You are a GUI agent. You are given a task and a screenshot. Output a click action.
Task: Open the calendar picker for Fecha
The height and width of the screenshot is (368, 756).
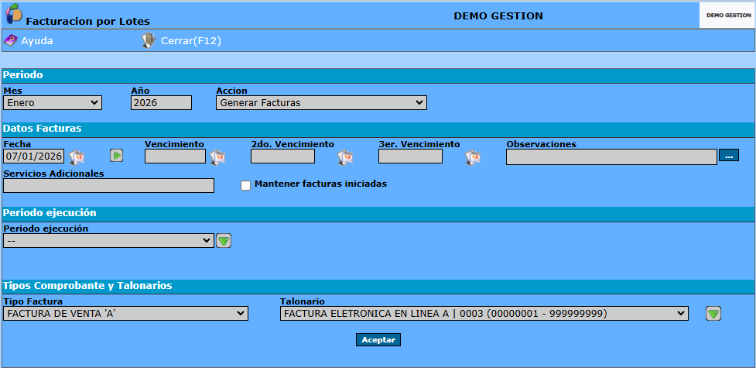click(x=77, y=157)
